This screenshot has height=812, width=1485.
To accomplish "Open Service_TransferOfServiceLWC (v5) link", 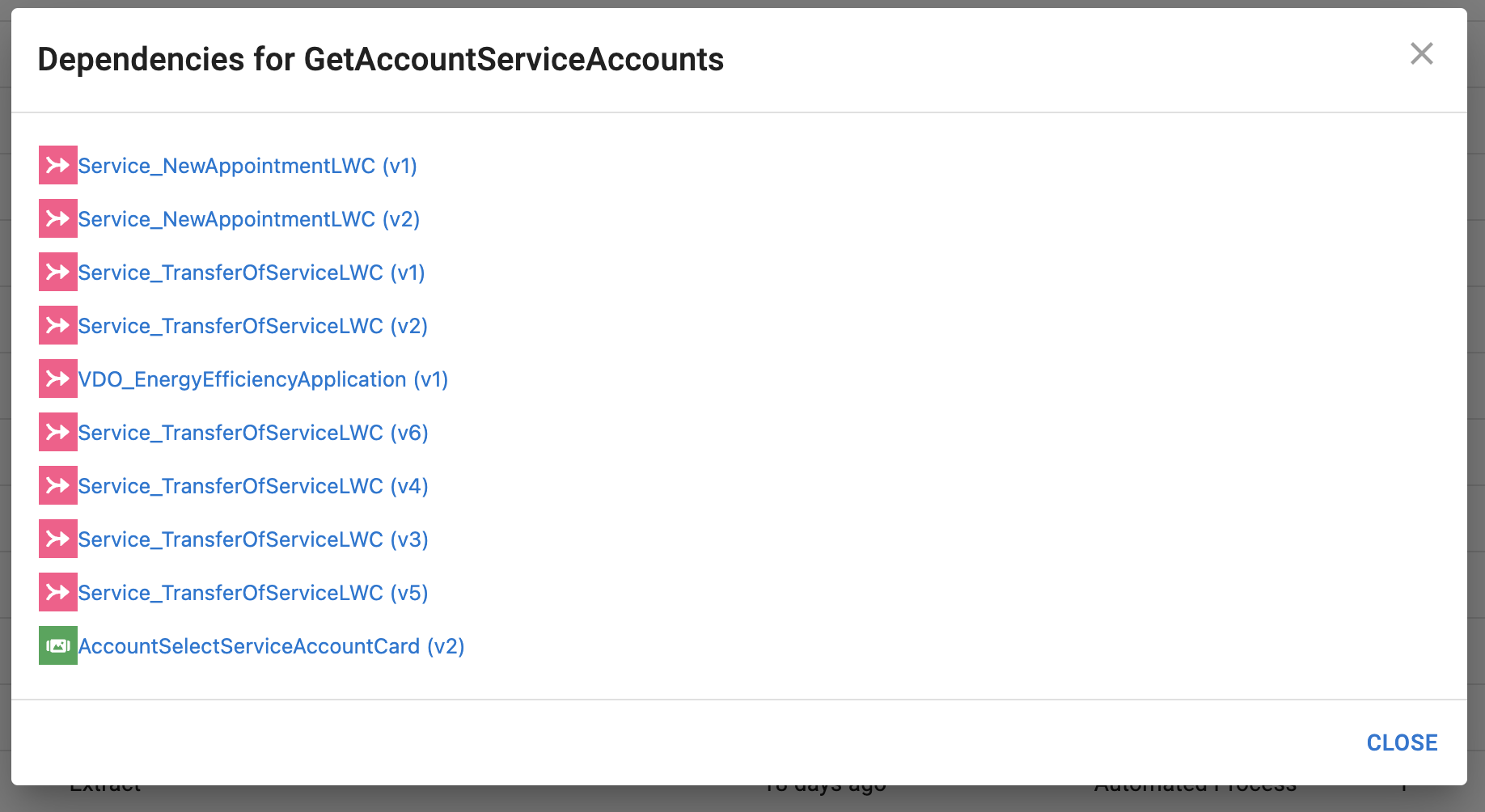I will 253,593.
